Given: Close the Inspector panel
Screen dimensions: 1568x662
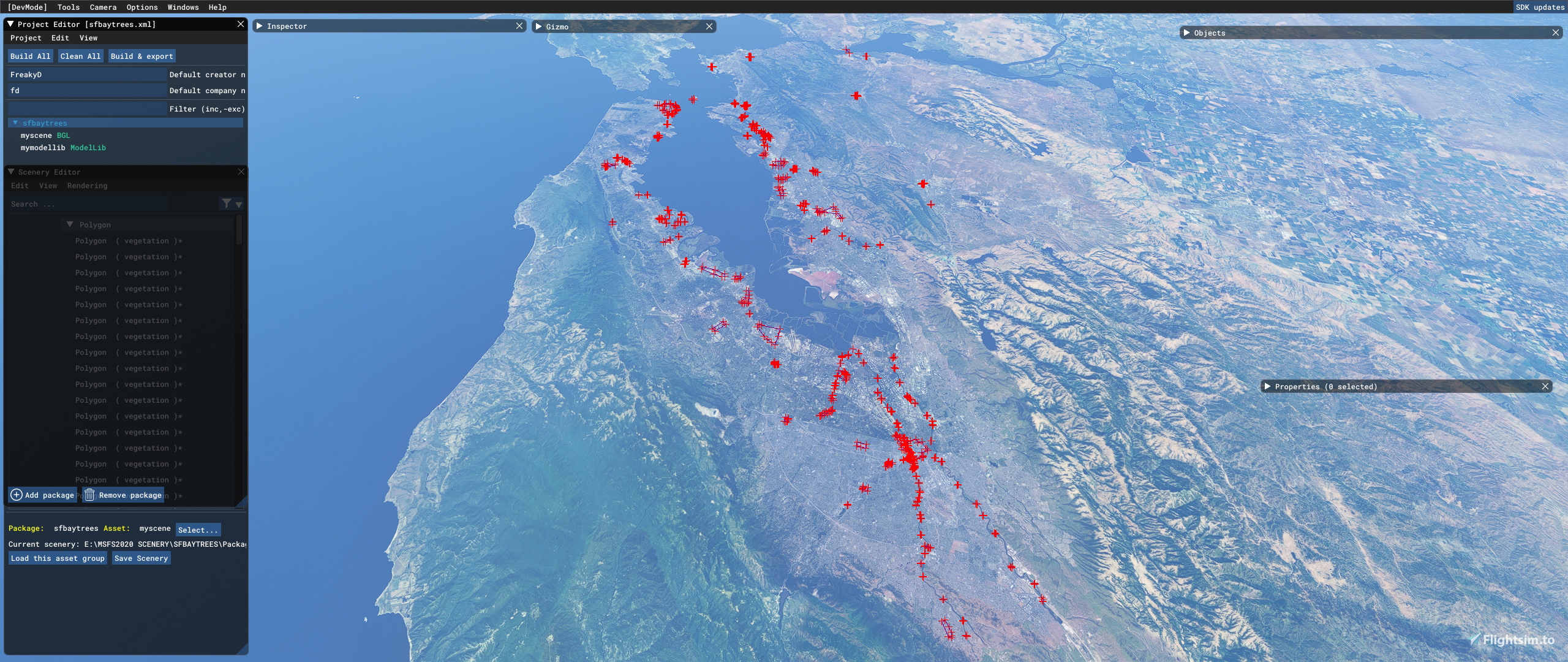Looking at the screenshot, I should pos(519,26).
